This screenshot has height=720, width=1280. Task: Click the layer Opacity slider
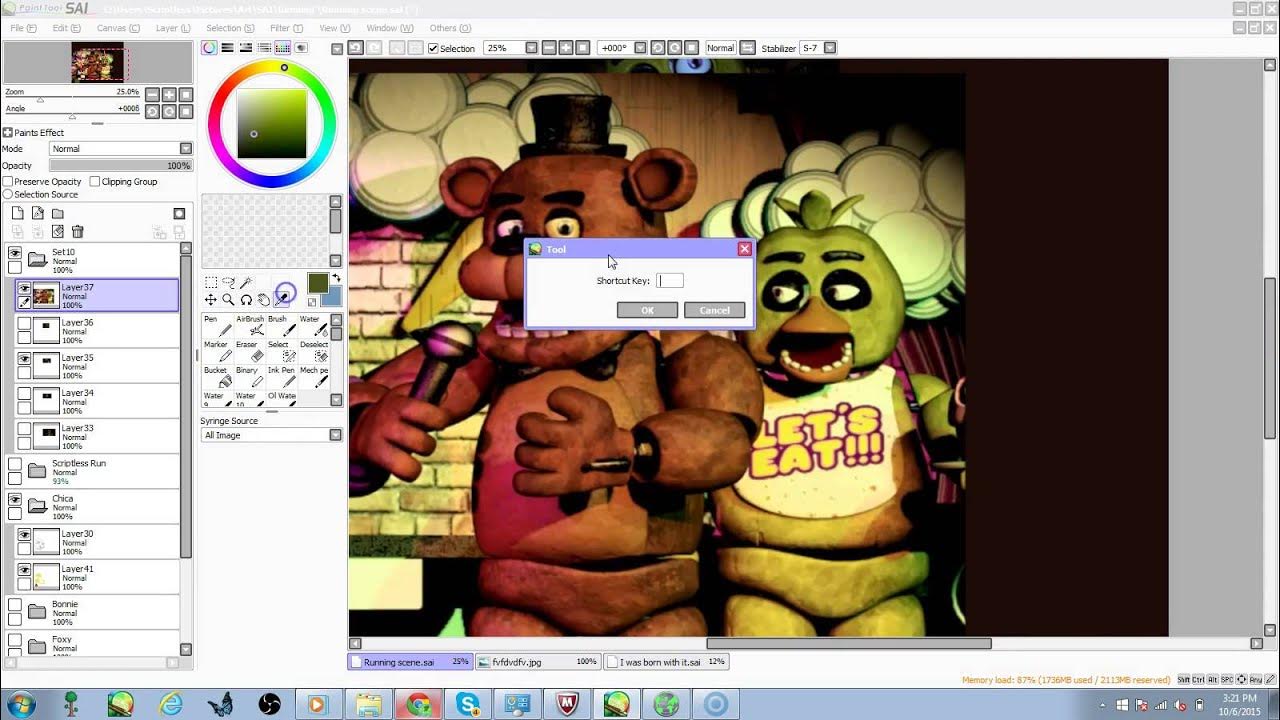pyautogui.click(x=121, y=166)
